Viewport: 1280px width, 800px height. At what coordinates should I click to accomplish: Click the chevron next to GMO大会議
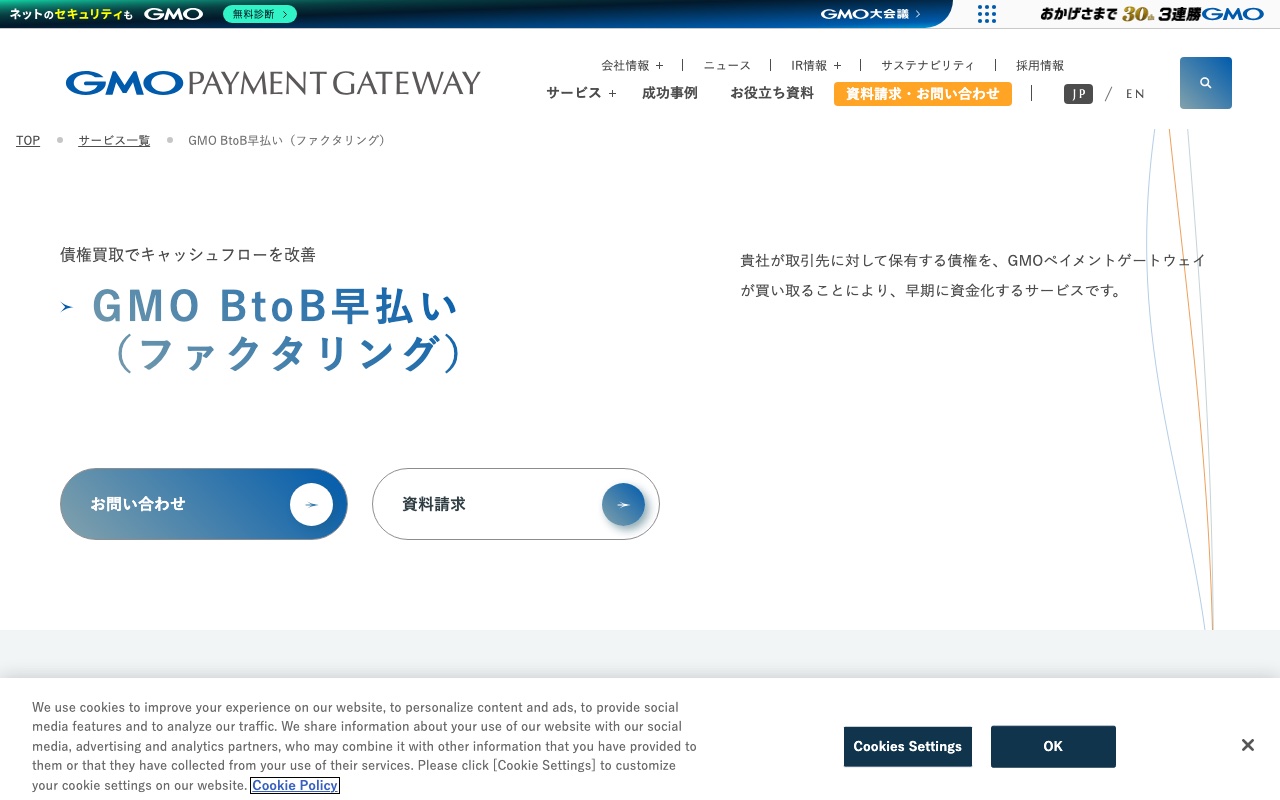pos(917,13)
